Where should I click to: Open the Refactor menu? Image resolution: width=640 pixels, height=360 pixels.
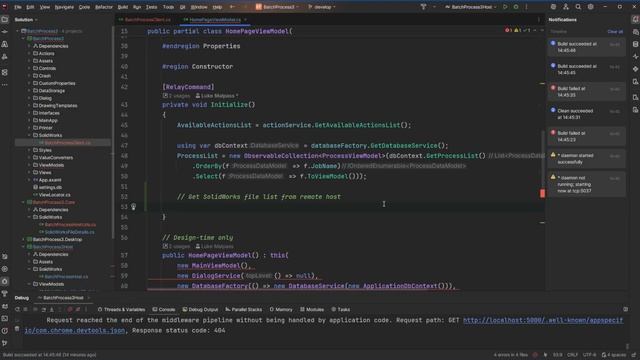(x=104, y=7)
